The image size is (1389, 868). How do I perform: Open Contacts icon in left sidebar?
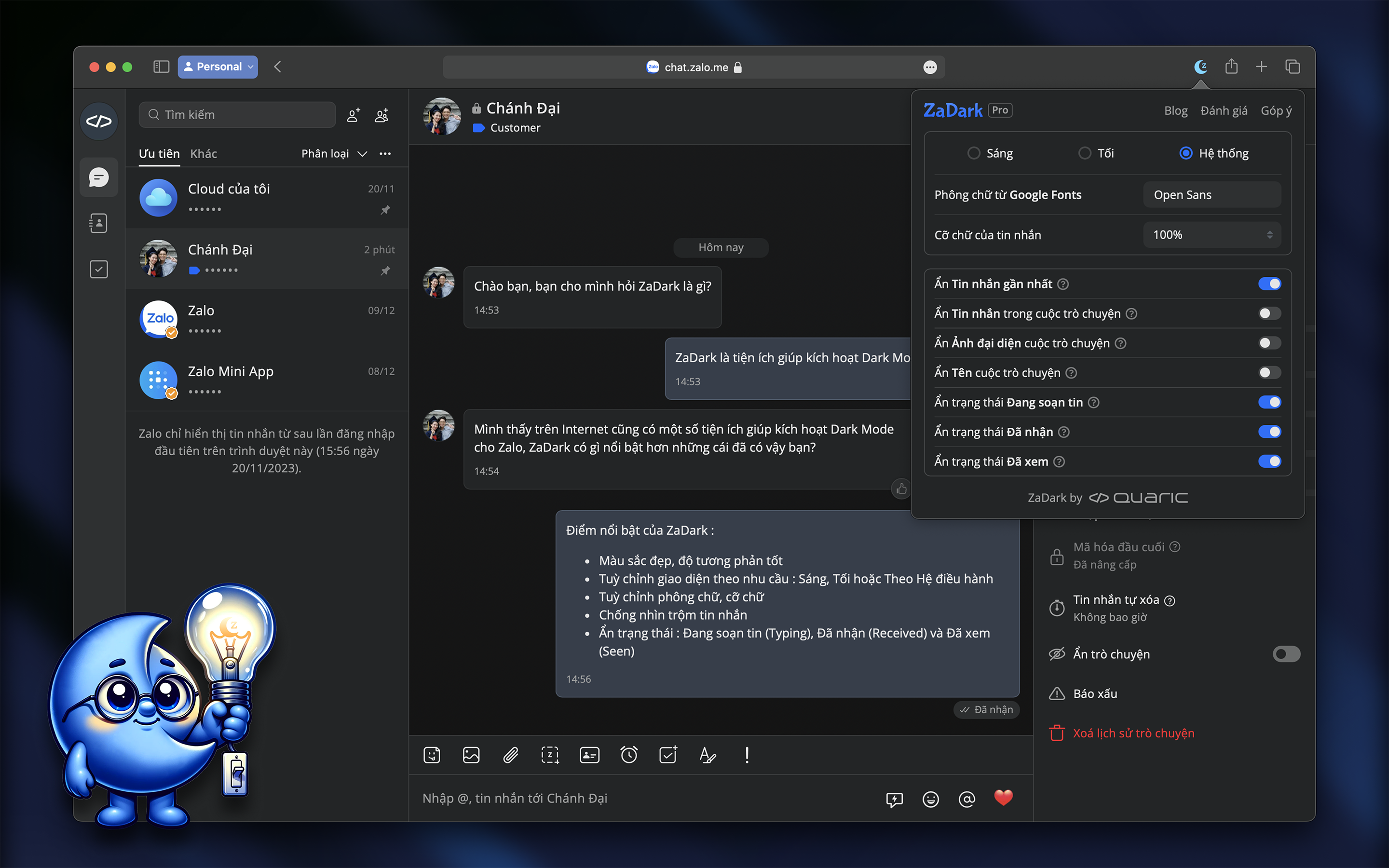pyautogui.click(x=99, y=223)
